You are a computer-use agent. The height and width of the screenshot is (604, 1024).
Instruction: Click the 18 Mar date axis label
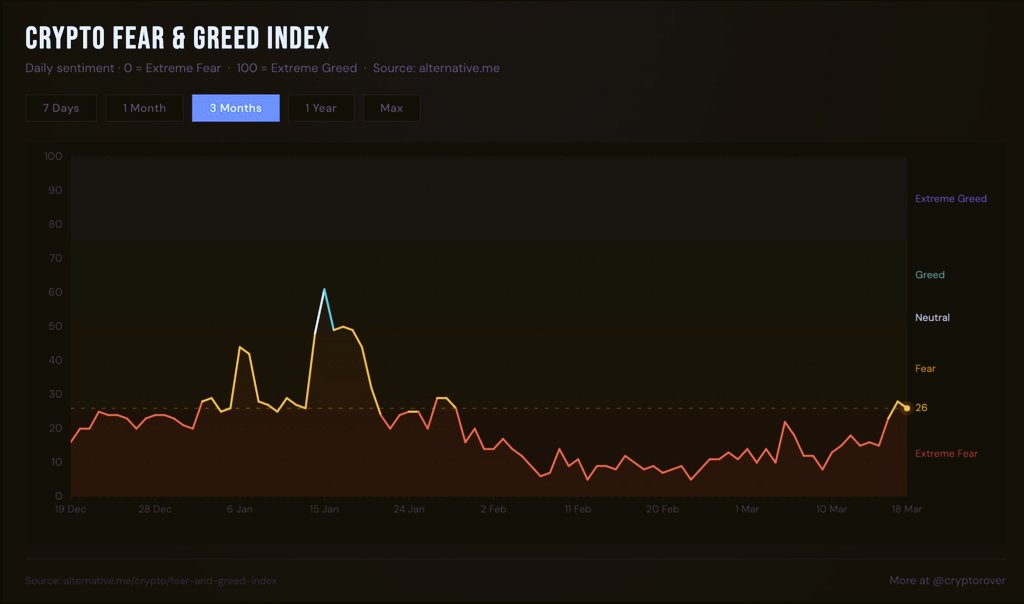[x=906, y=509]
